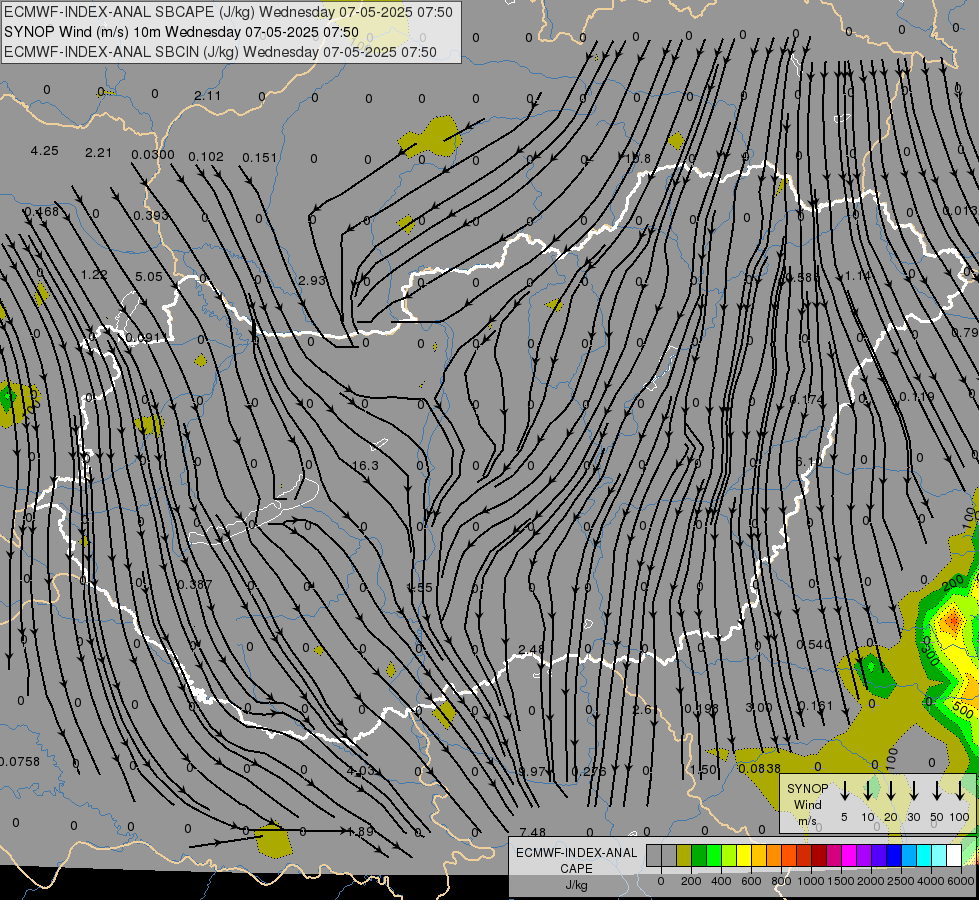Image resolution: width=979 pixels, height=900 pixels.
Task: Click the 6000 tick label on CAPE scale
Action: click(961, 881)
